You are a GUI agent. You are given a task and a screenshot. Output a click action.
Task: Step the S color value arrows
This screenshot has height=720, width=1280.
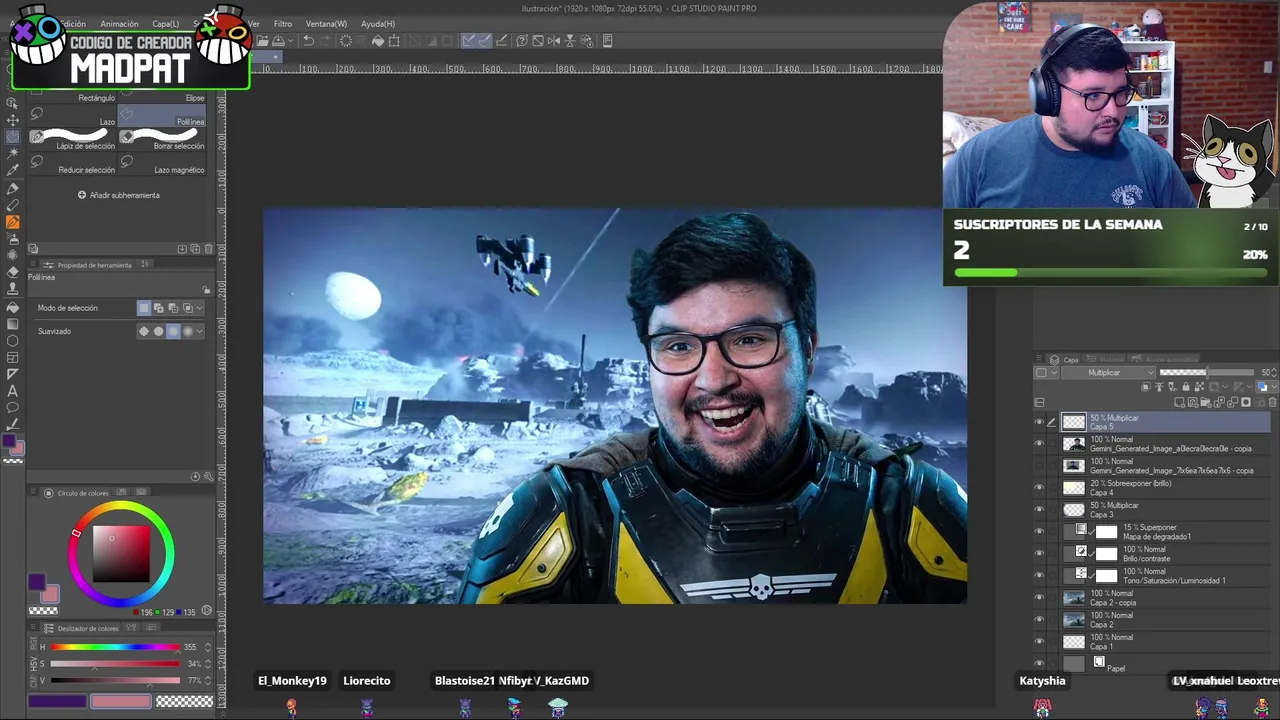click(x=208, y=663)
